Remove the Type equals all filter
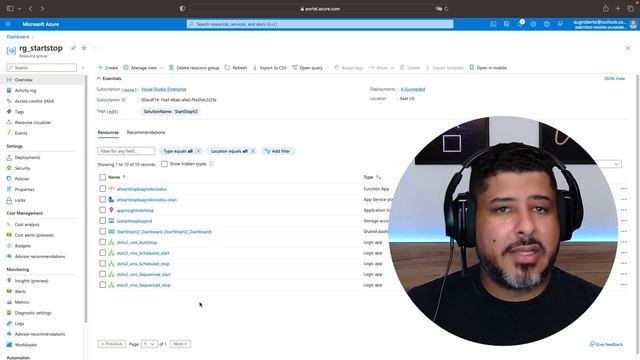Viewport: 640px width, 360px height. [198, 151]
